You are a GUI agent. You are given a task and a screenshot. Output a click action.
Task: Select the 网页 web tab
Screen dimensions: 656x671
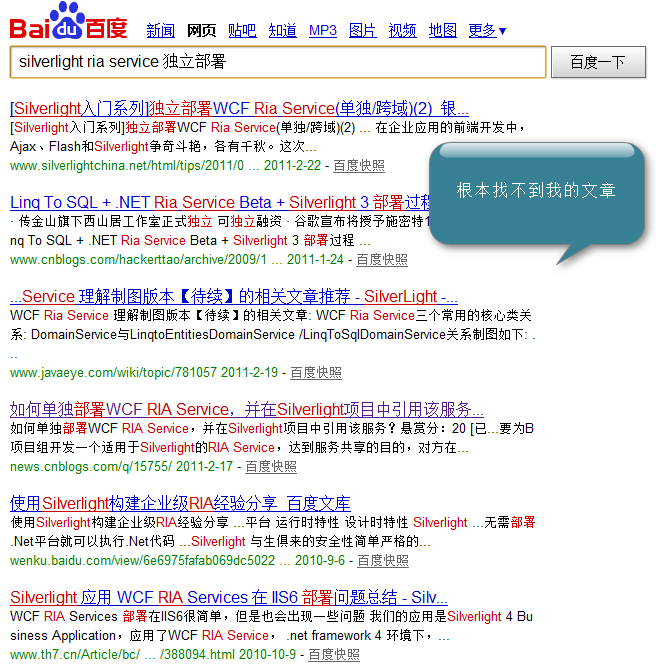[x=202, y=31]
